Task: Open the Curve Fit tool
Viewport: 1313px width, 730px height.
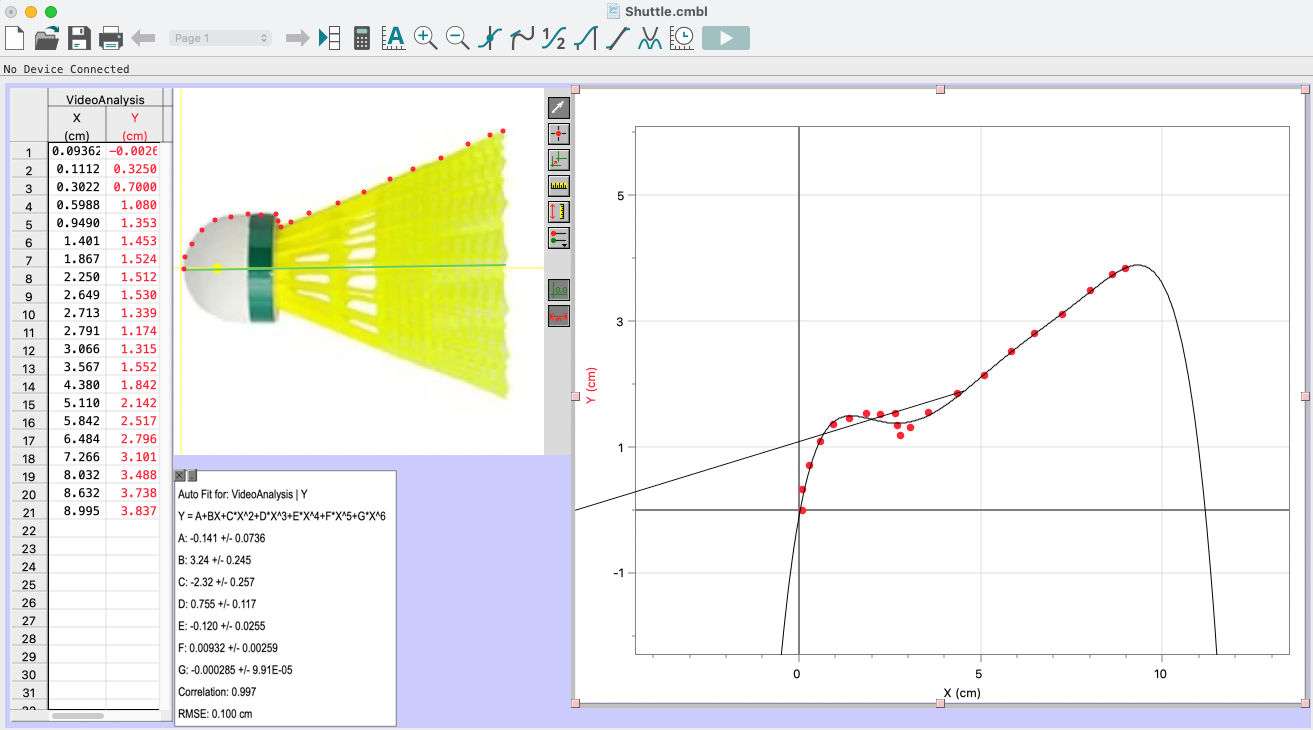Action: pyautogui.click(x=650, y=38)
